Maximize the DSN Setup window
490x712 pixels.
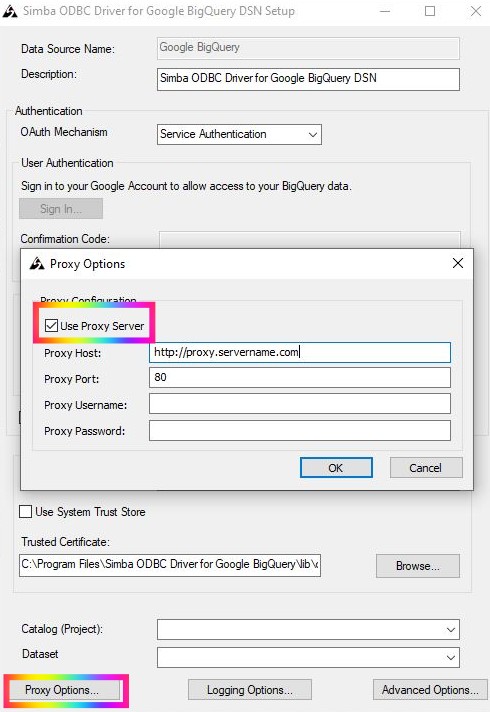(430, 11)
